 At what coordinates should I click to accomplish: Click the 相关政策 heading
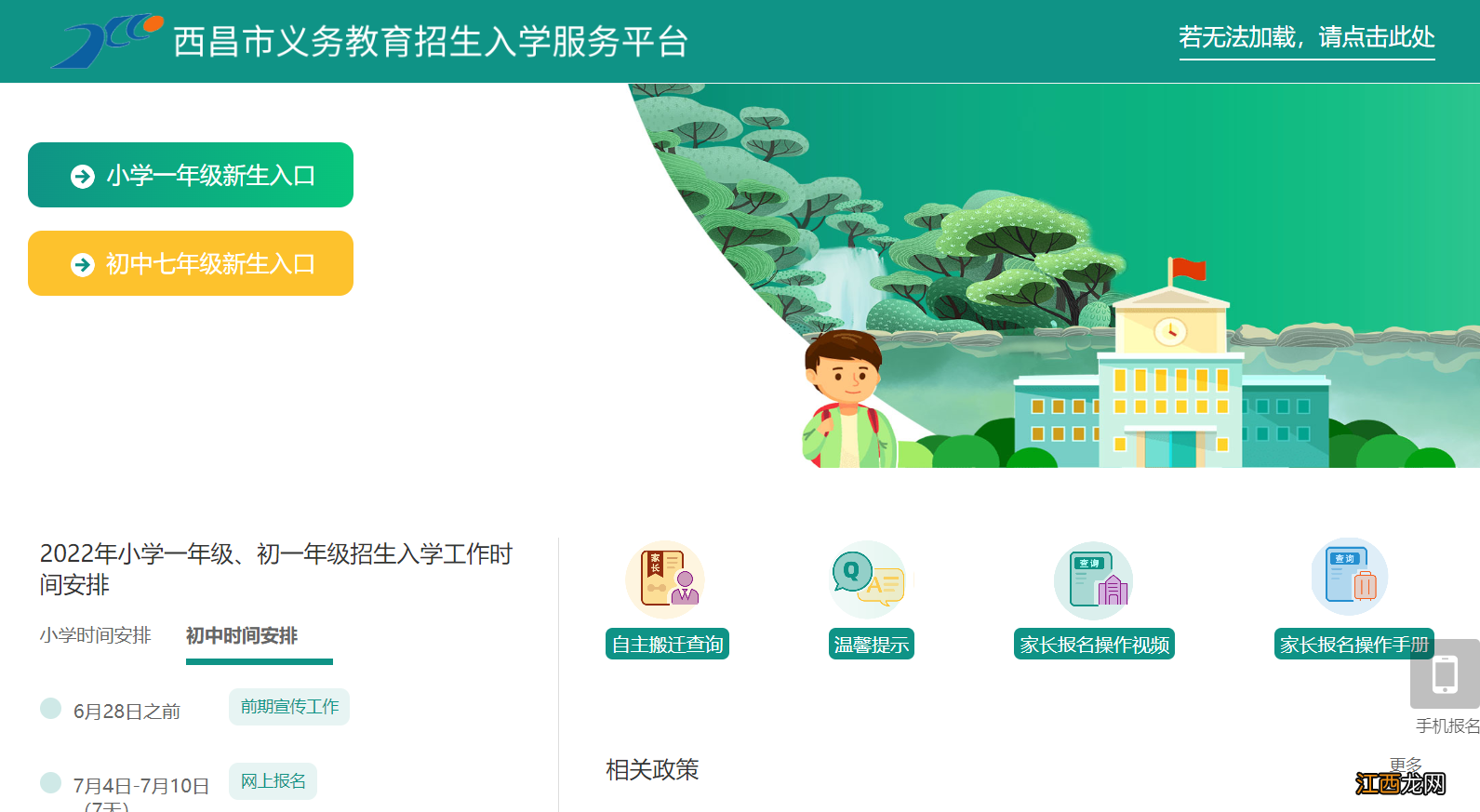point(652,769)
